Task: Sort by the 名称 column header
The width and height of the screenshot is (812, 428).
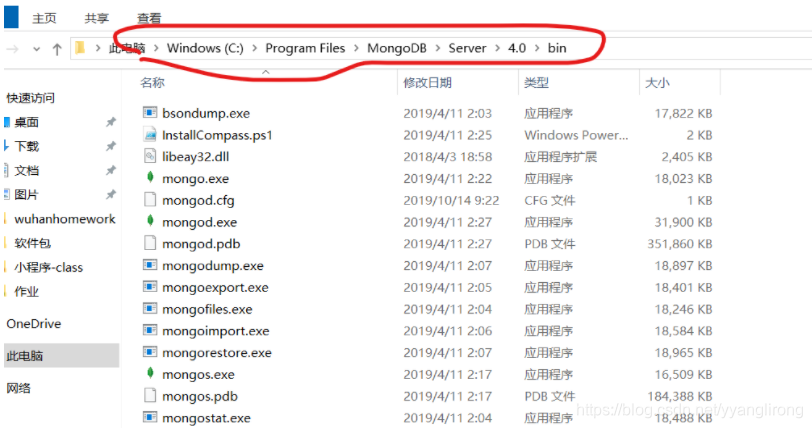Action: [152, 82]
